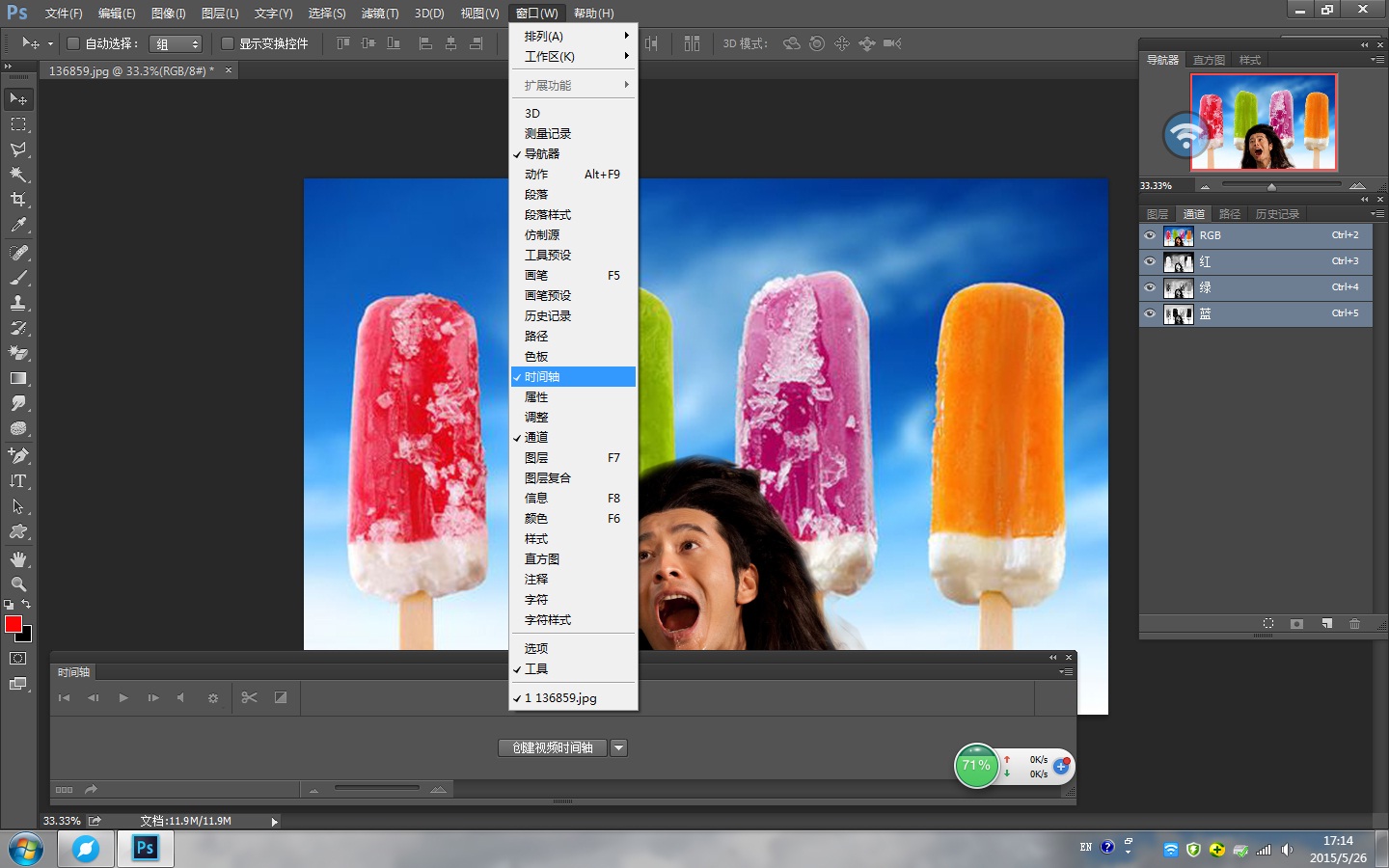Adjust the timeline zoom slider
The width and height of the screenshot is (1389, 868).
pos(377,789)
